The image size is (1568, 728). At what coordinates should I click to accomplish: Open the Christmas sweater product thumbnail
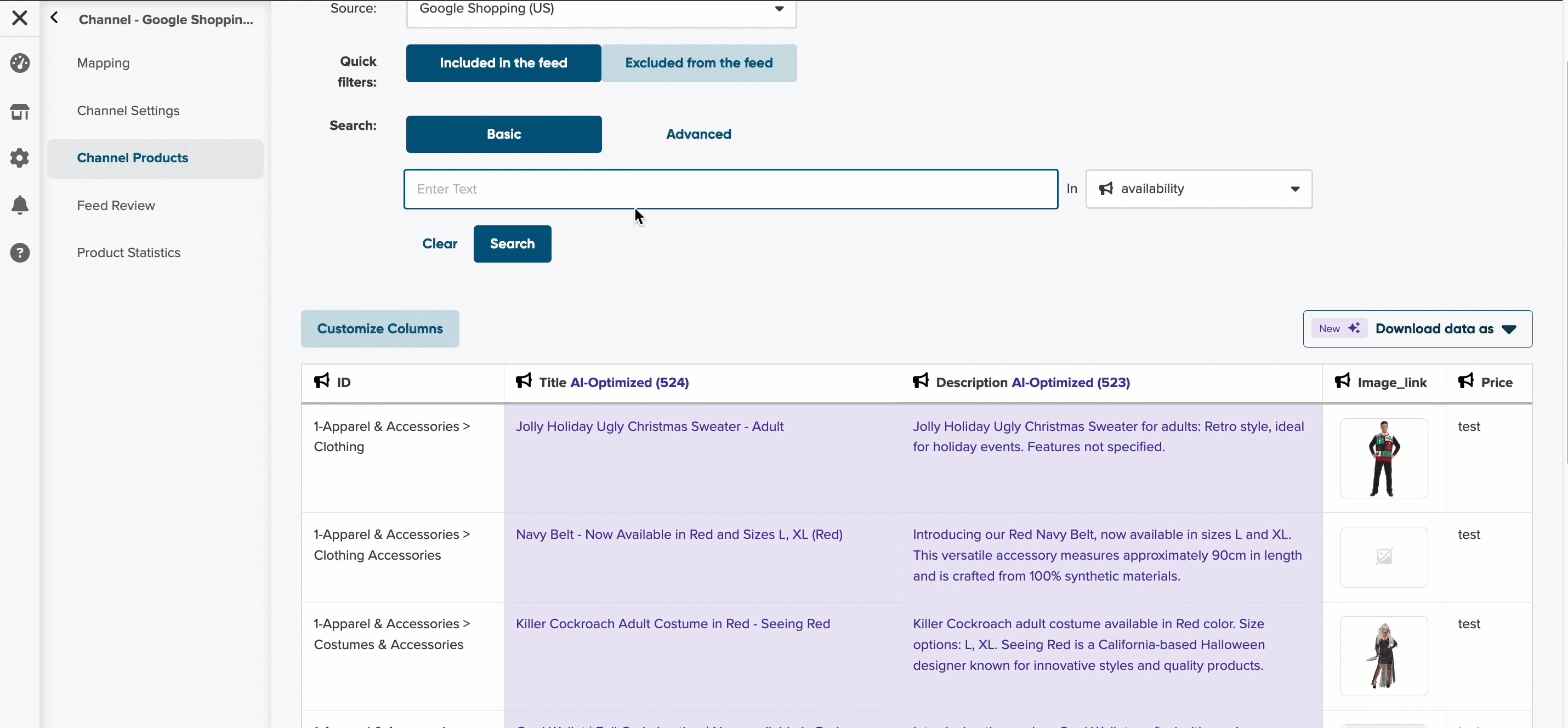1384,458
